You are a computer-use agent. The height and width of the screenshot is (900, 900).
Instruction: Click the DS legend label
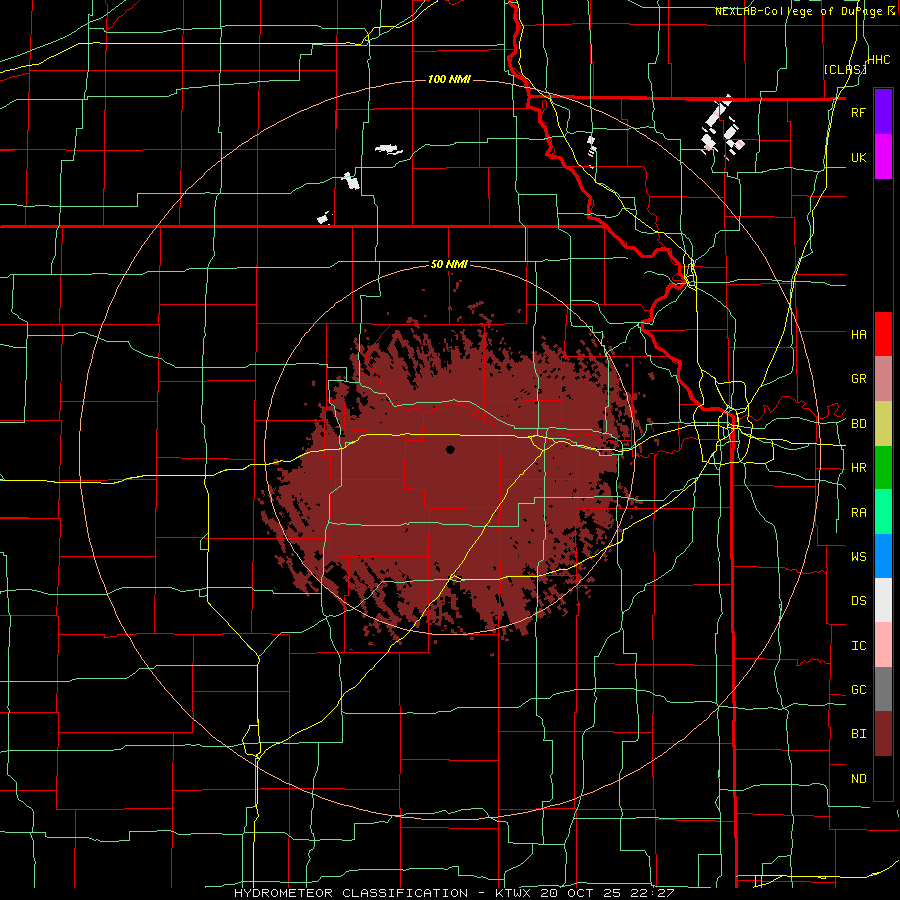859,601
